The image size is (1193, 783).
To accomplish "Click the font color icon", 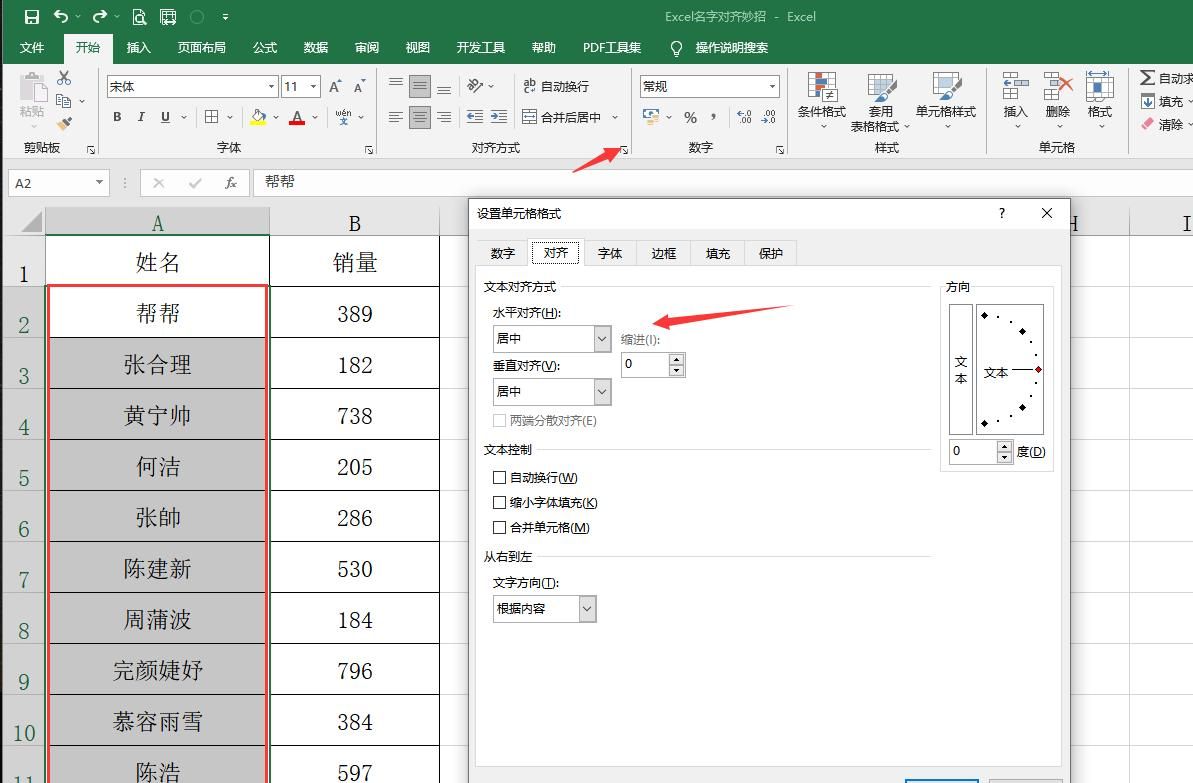I will point(297,117).
